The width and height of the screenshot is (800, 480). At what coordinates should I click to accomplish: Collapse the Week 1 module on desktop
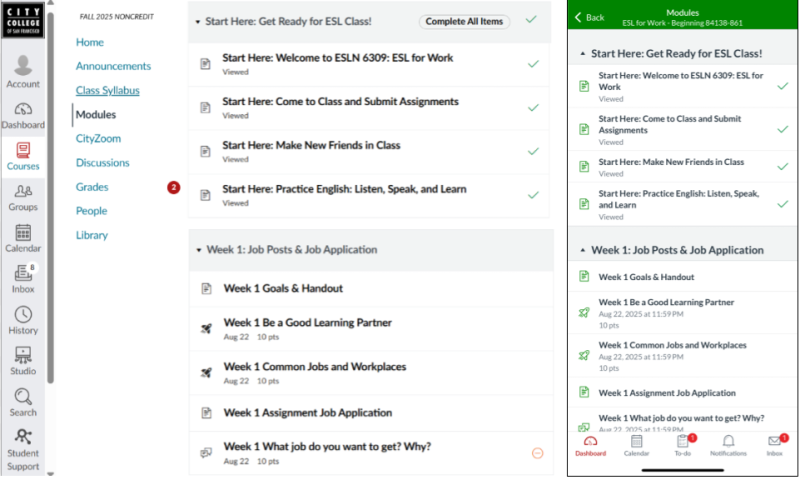click(x=199, y=250)
